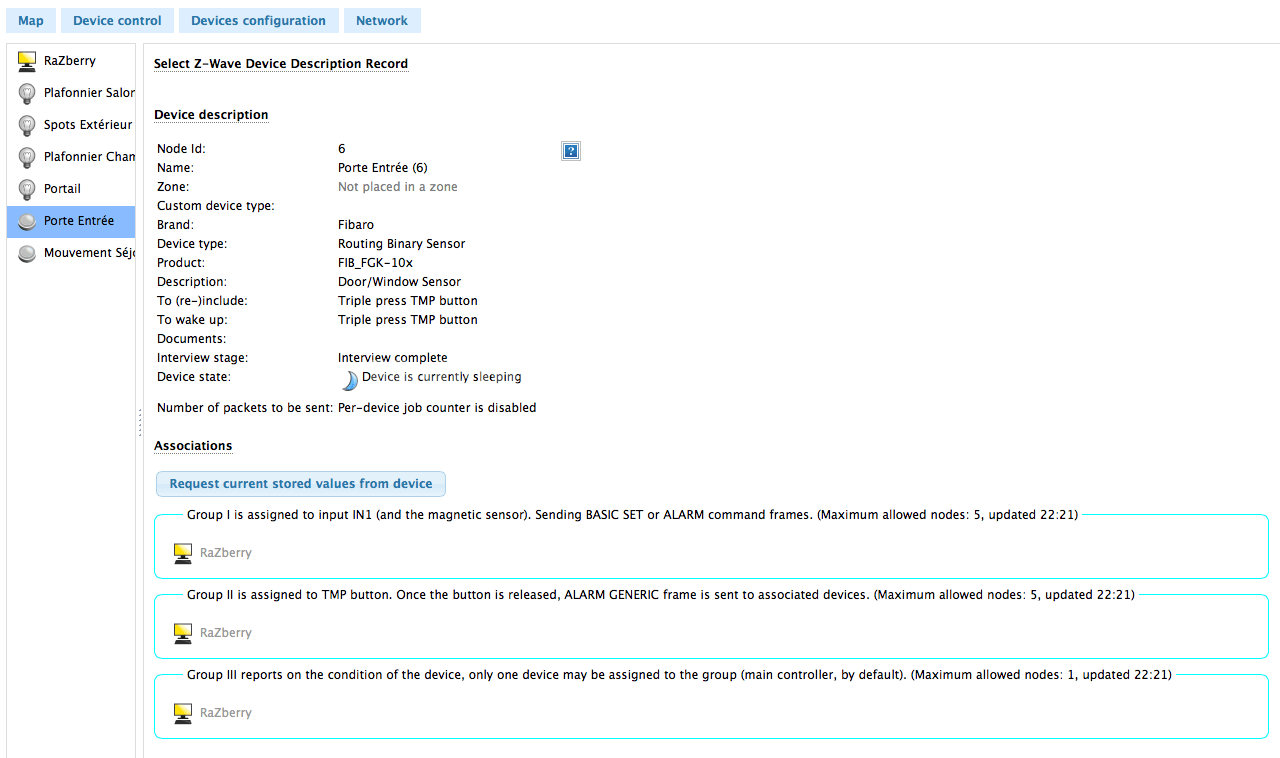1280x758 pixels.
Task: Click Select Z-Wave Device Description Record link
Action: (281, 64)
